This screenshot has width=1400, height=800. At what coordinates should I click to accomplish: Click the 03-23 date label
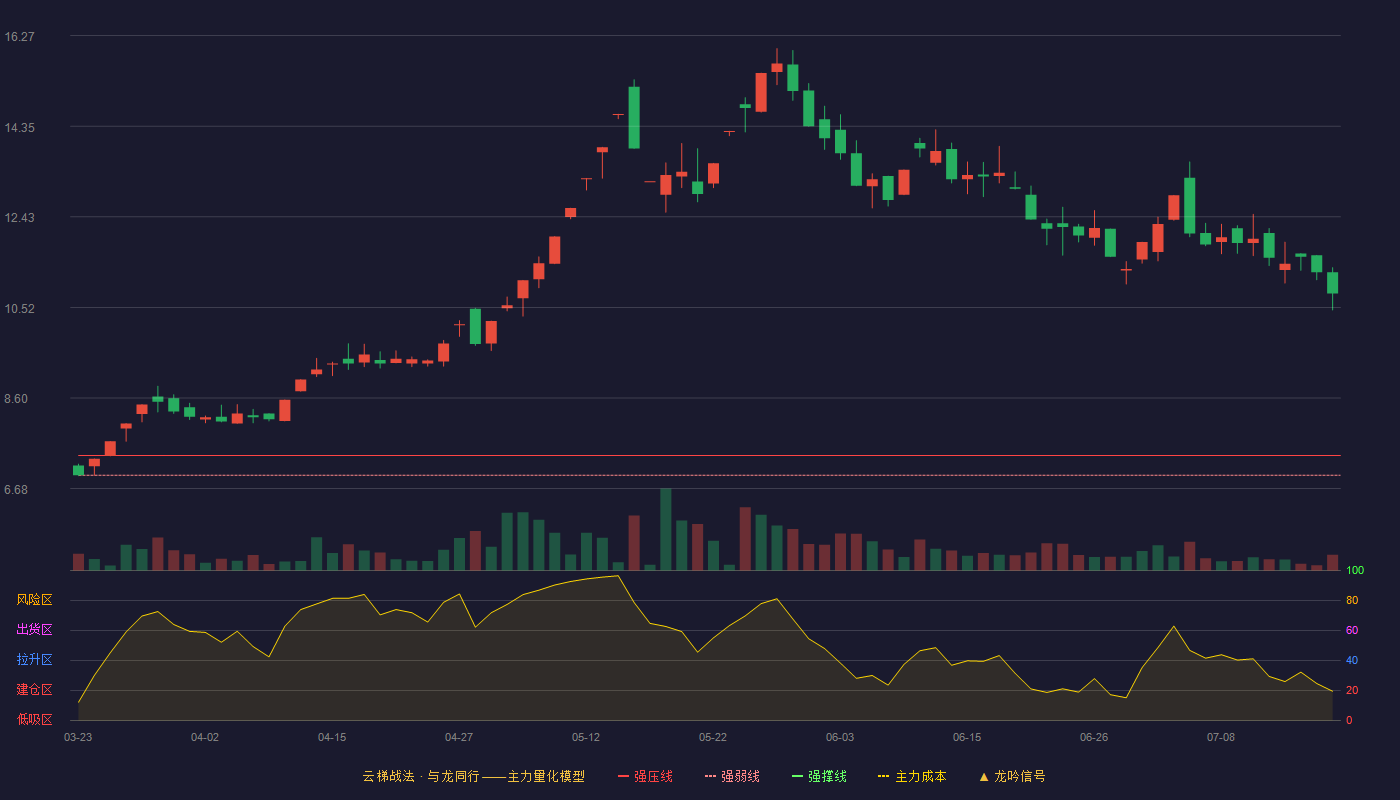tap(78, 737)
